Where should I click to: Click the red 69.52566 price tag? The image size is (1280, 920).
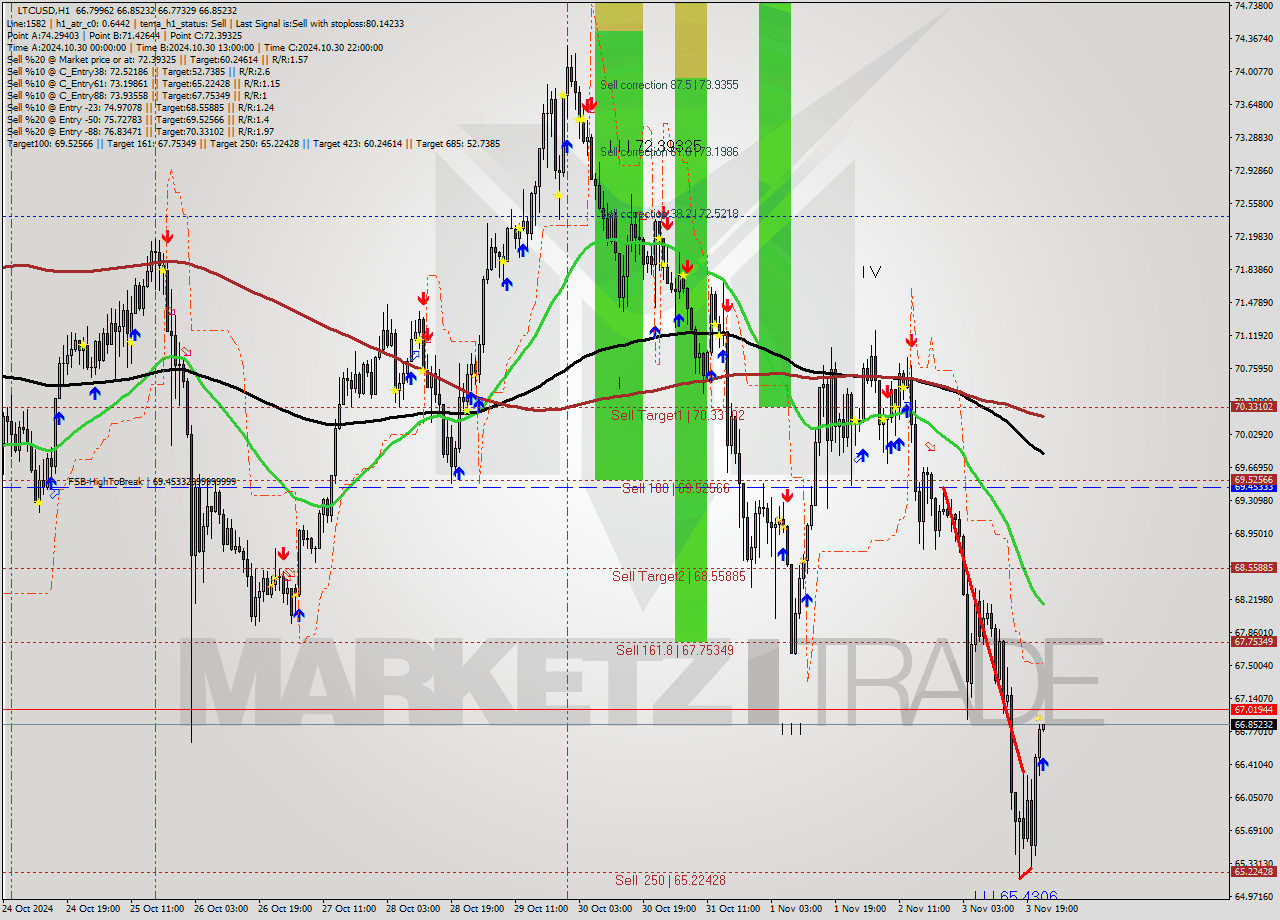pyautogui.click(x=1253, y=480)
